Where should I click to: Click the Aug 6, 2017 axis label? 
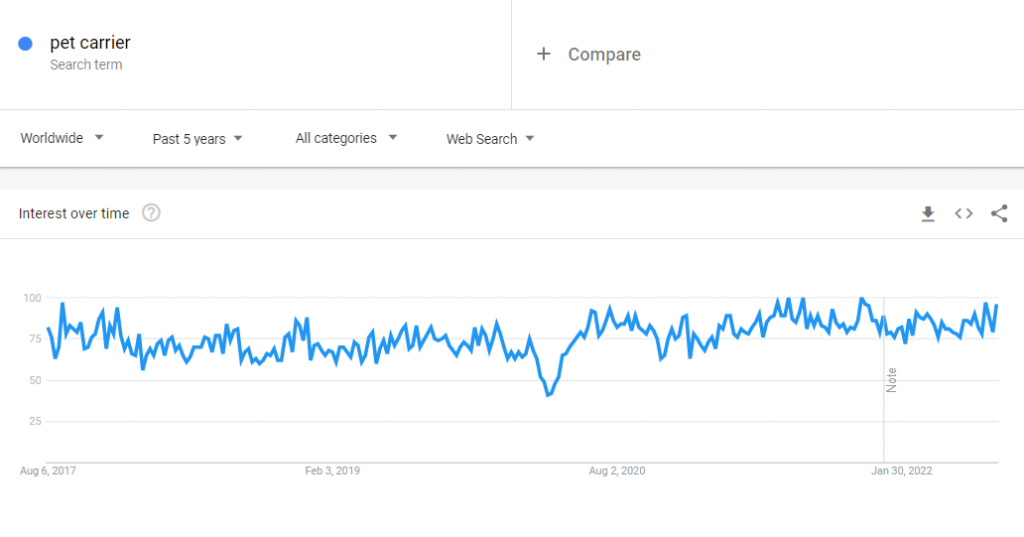coord(48,471)
